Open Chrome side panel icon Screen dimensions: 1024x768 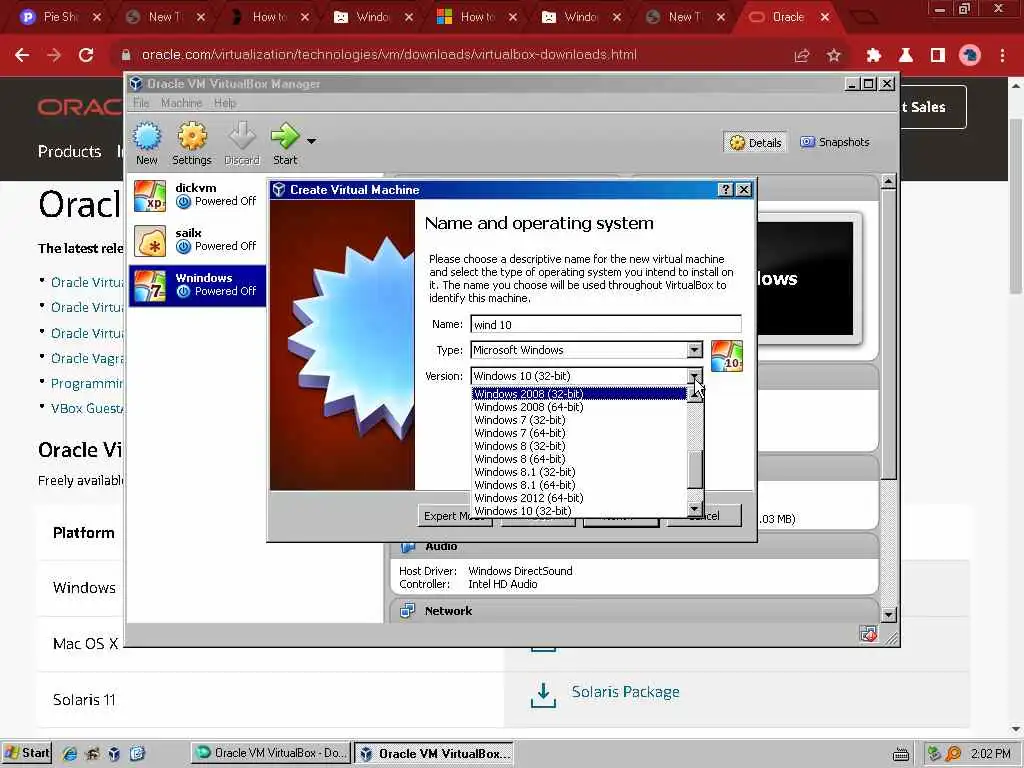(x=938, y=56)
